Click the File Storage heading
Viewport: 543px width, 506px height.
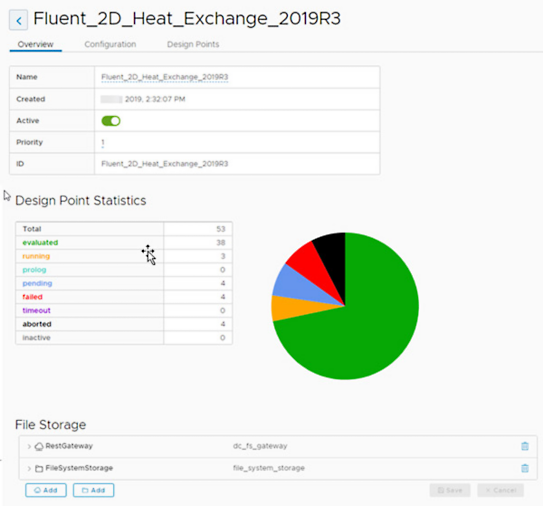point(51,425)
